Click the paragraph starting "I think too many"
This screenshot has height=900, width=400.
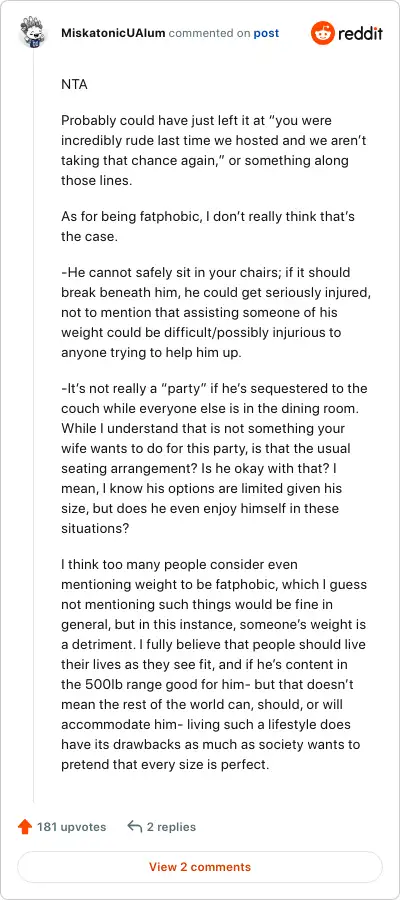[x=214, y=665]
